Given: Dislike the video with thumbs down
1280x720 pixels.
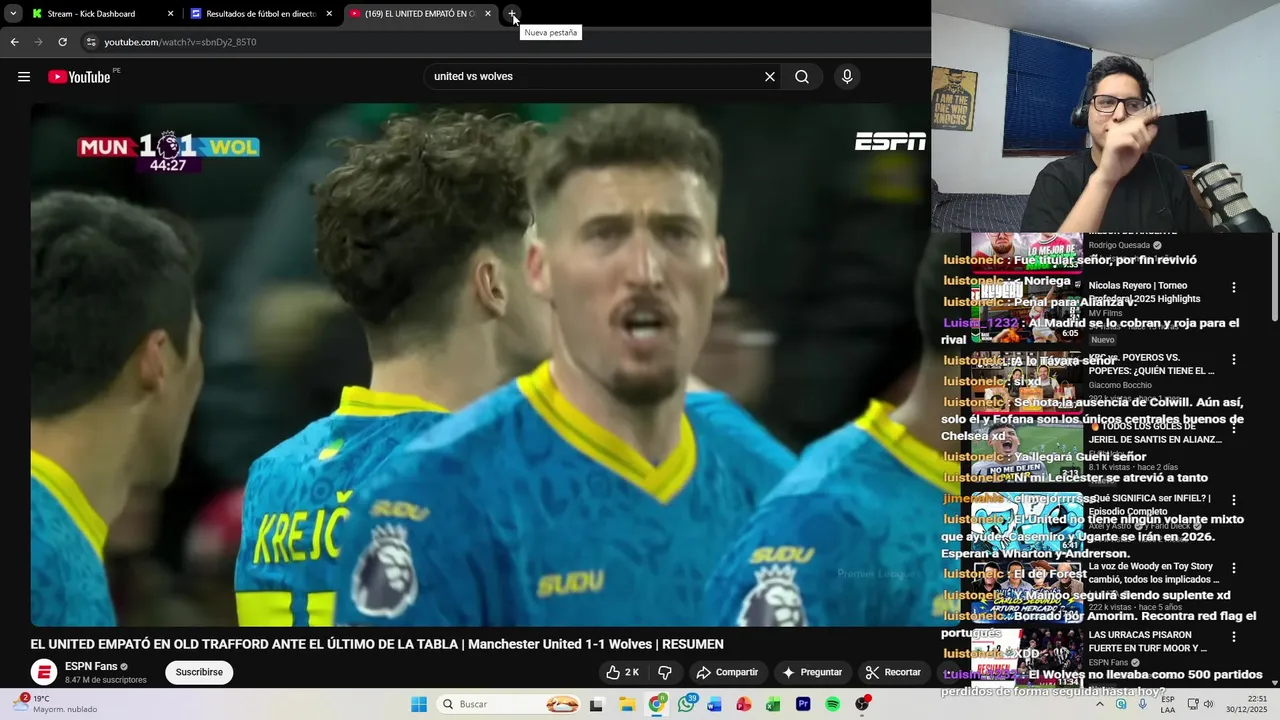Looking at the screenshot, I should (x=665, y=672).
